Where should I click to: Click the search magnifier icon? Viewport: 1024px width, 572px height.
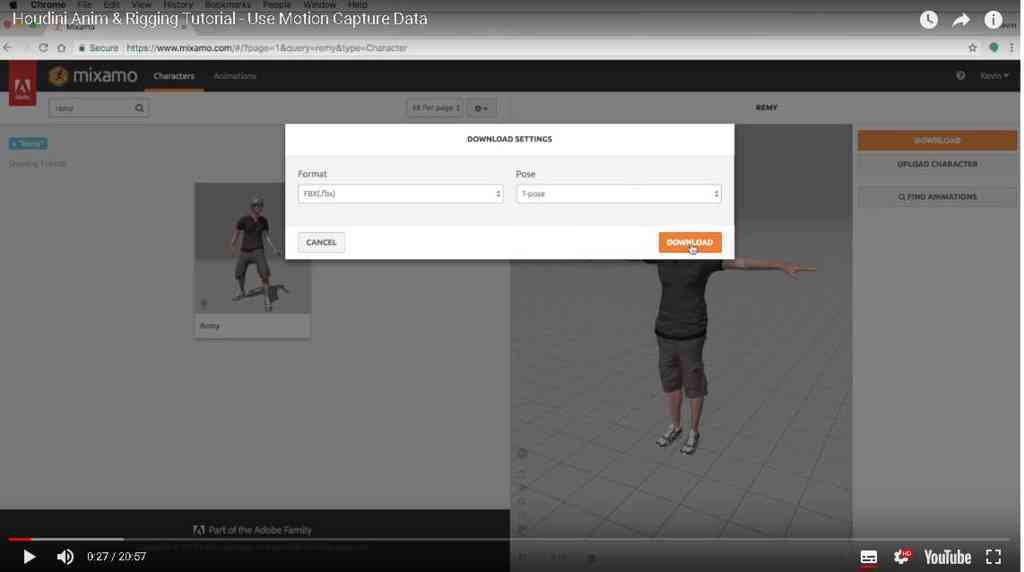click(139, 108)
